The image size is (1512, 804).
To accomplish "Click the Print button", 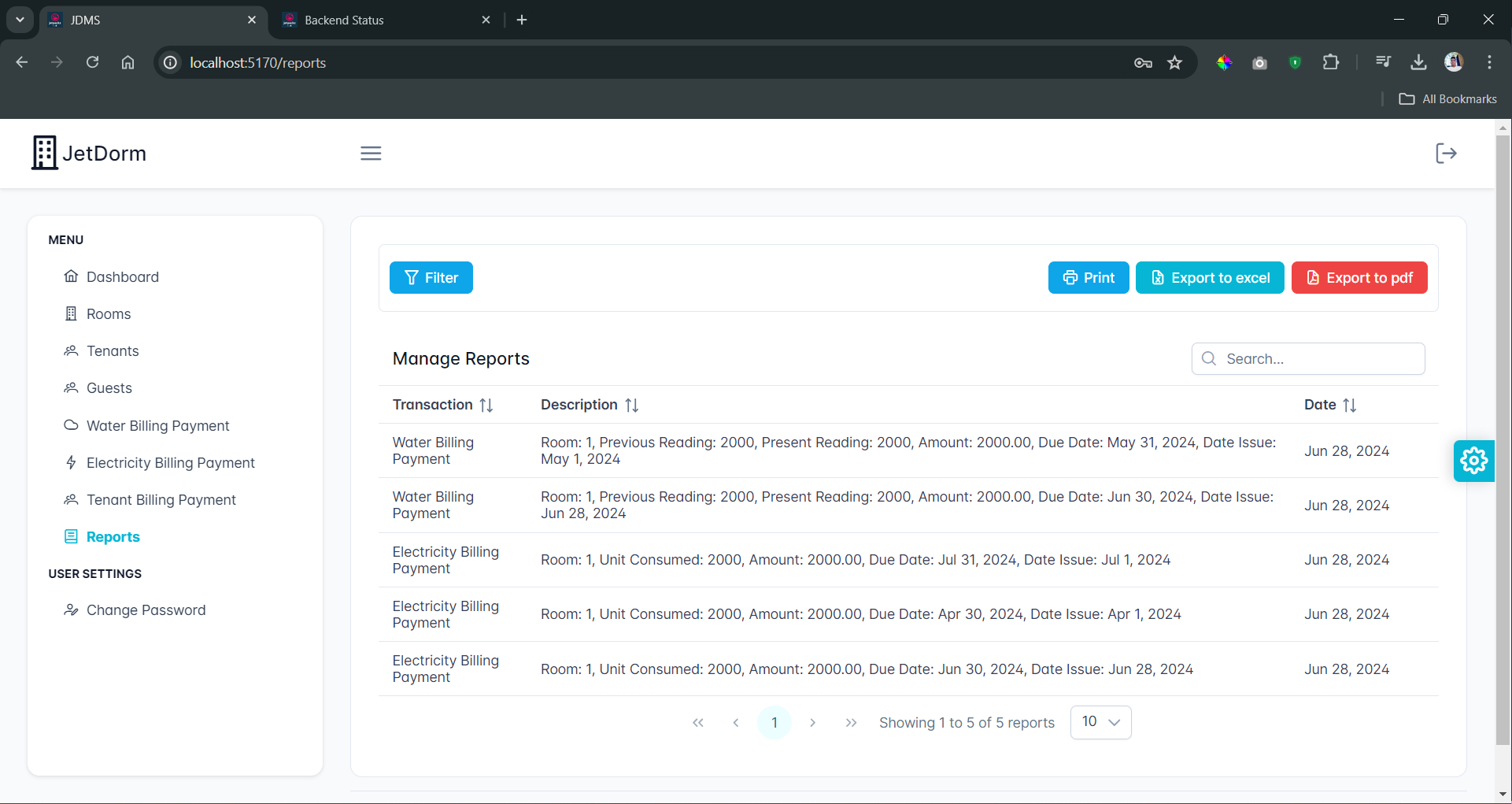I will point(1089,278).
